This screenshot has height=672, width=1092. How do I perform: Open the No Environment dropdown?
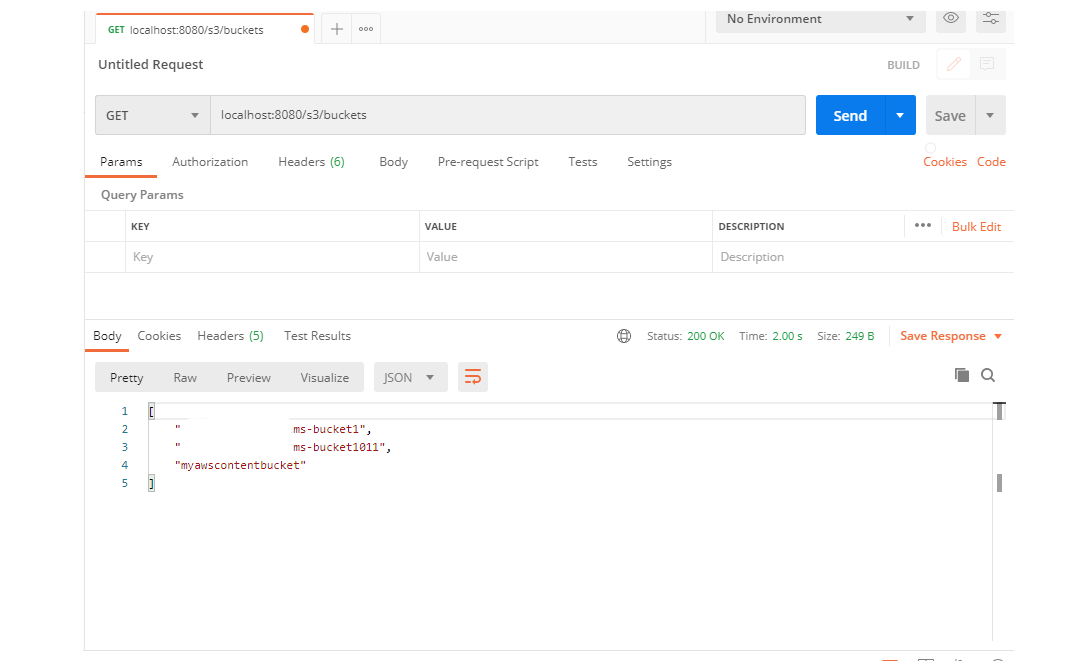pos(820,19)
